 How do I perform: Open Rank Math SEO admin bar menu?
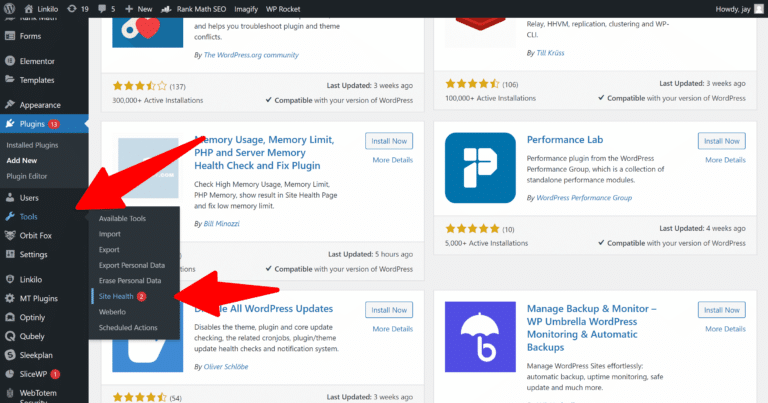(x=194, y=9)
